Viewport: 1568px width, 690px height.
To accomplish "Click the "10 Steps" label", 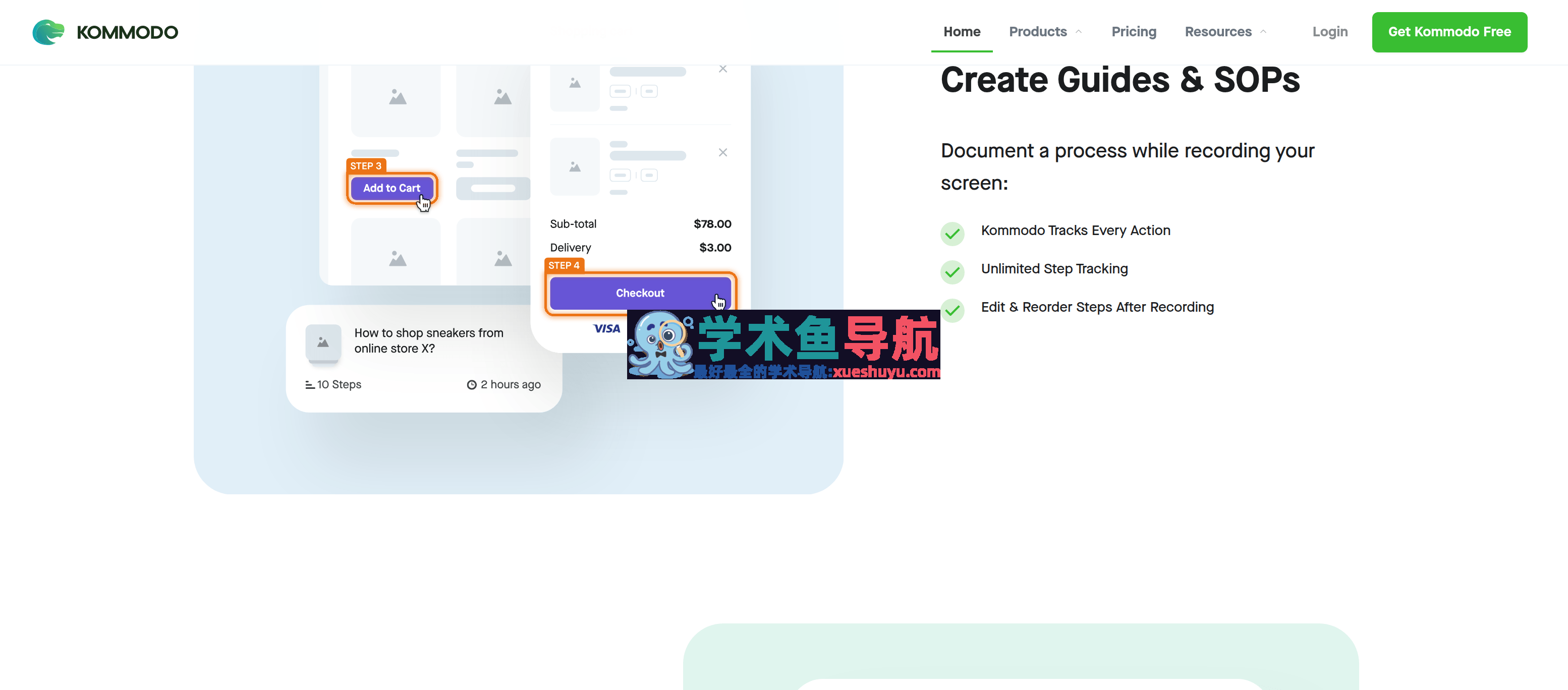I will (x=339, y=384).
